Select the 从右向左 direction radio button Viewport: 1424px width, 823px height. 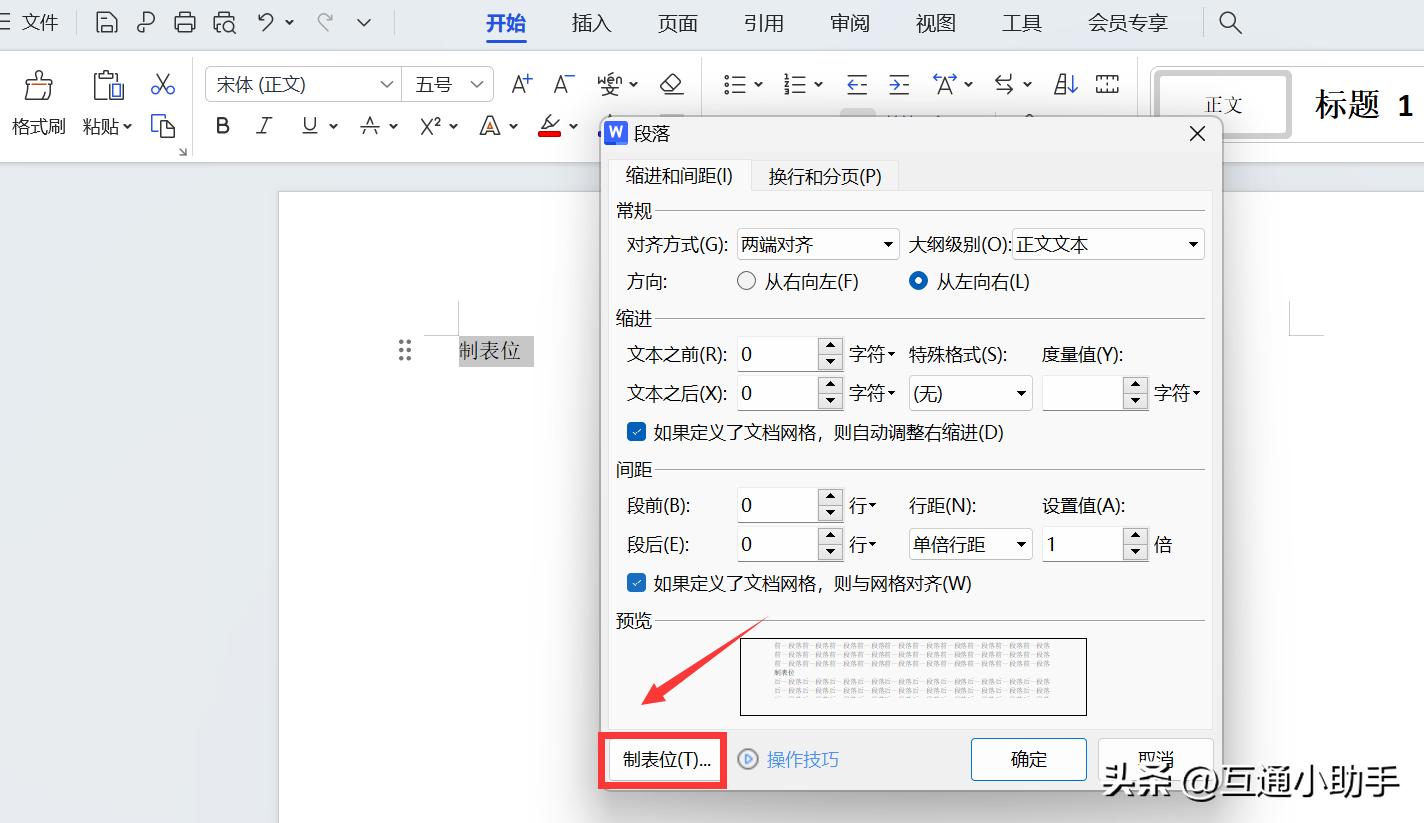tap(746, 282)
